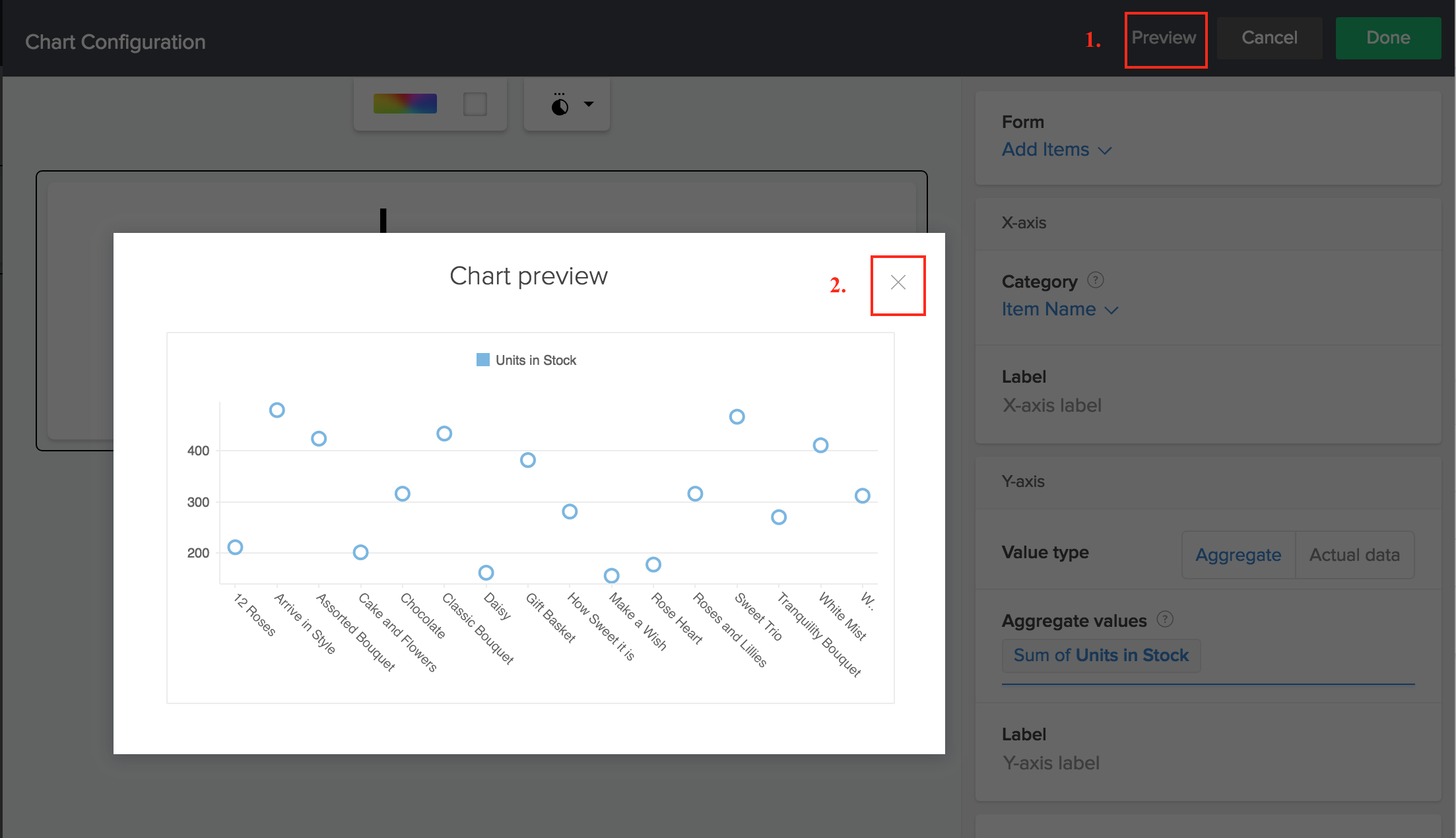
Task: Select Aggregate value type
Action: coord(1238,555)
